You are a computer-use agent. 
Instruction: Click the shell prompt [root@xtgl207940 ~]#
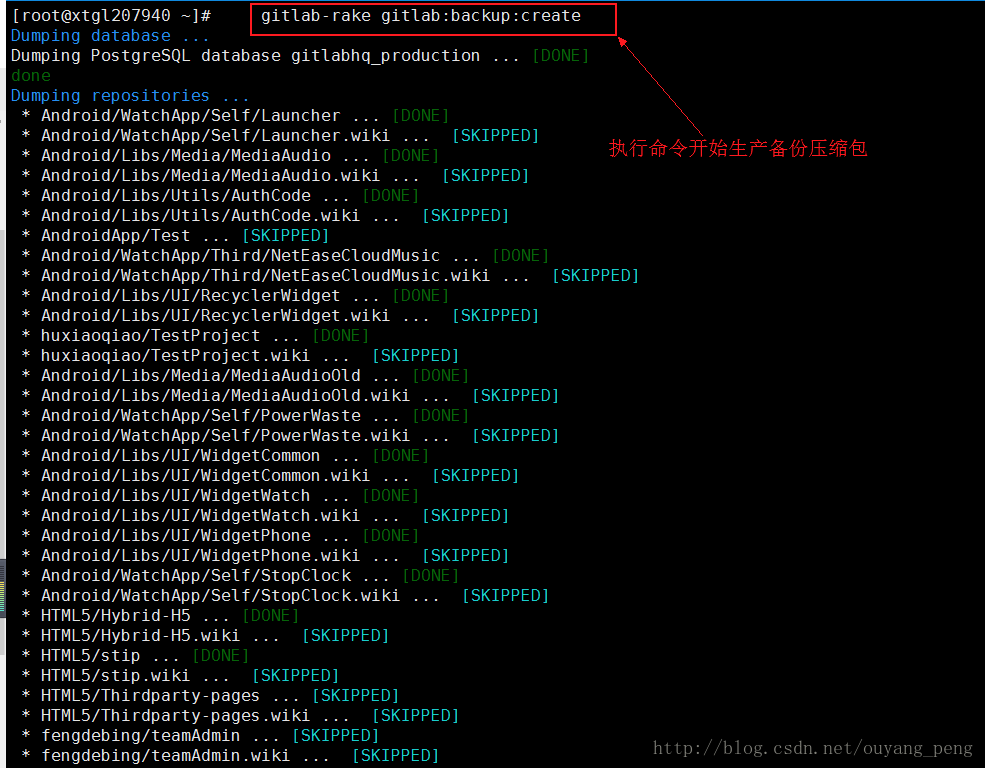click(x=111, y=16)
